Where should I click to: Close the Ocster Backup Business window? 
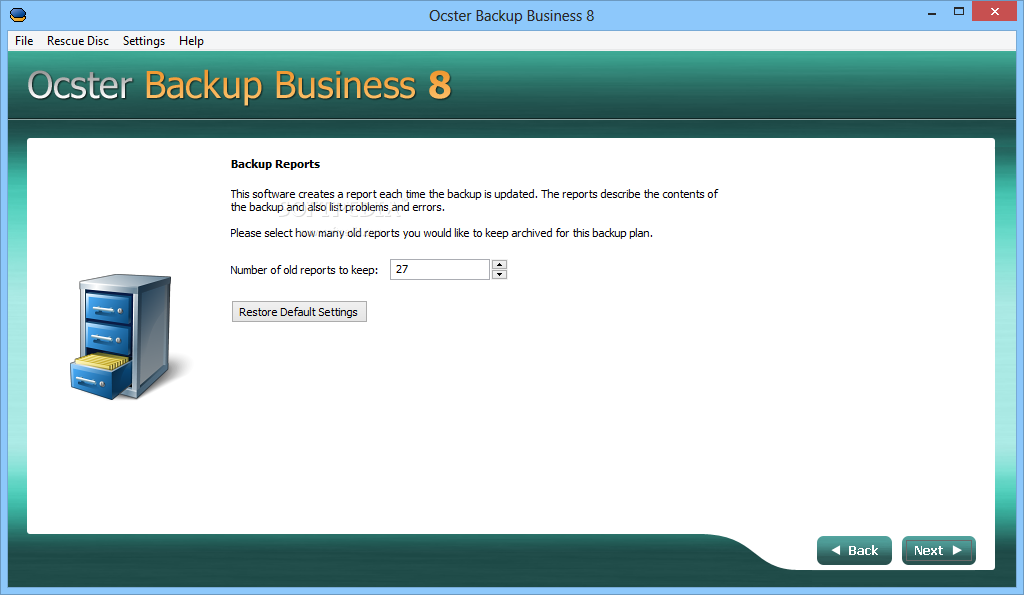point(995,12)
